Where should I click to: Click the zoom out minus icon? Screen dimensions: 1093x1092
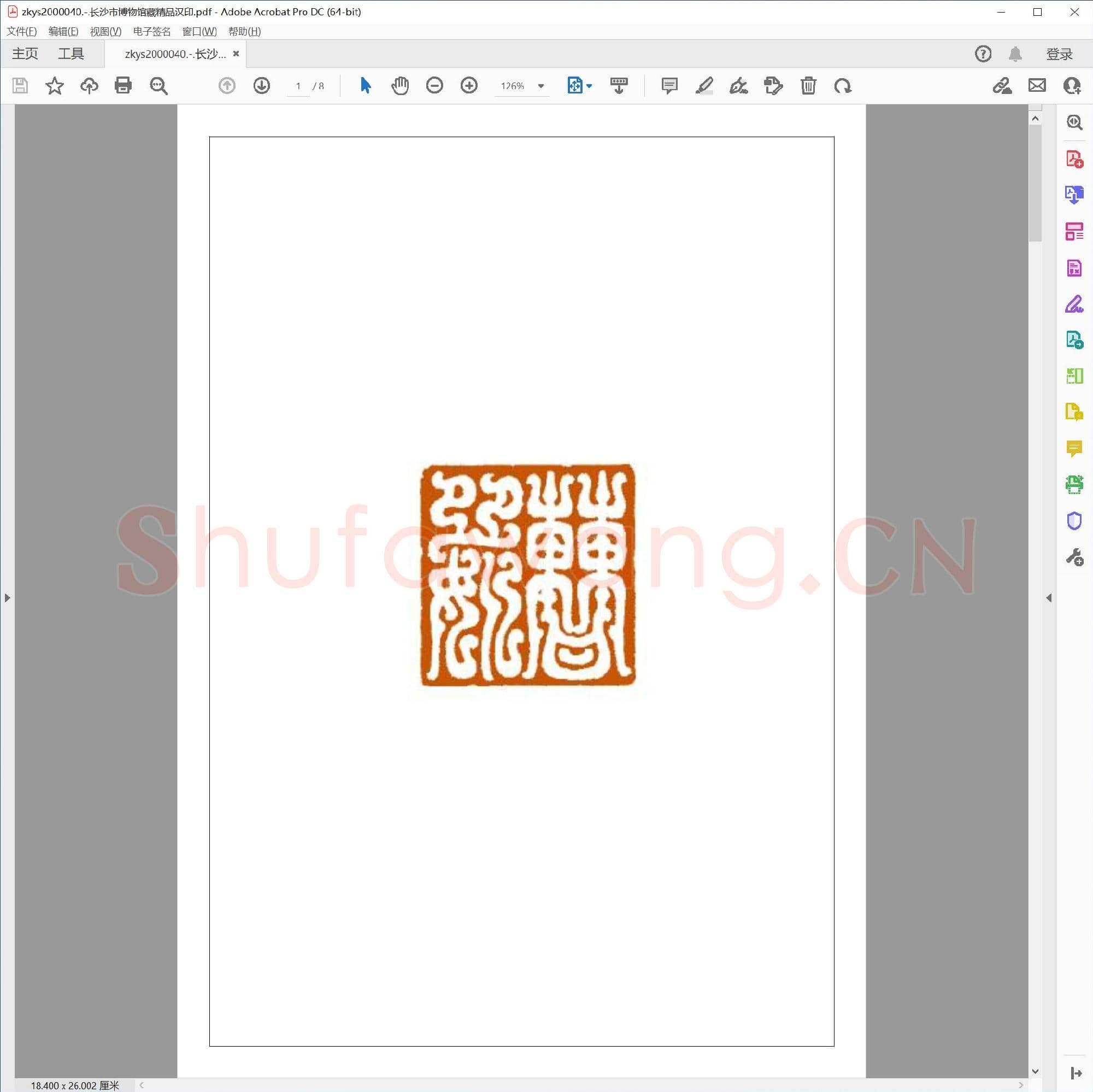(434, 85)
